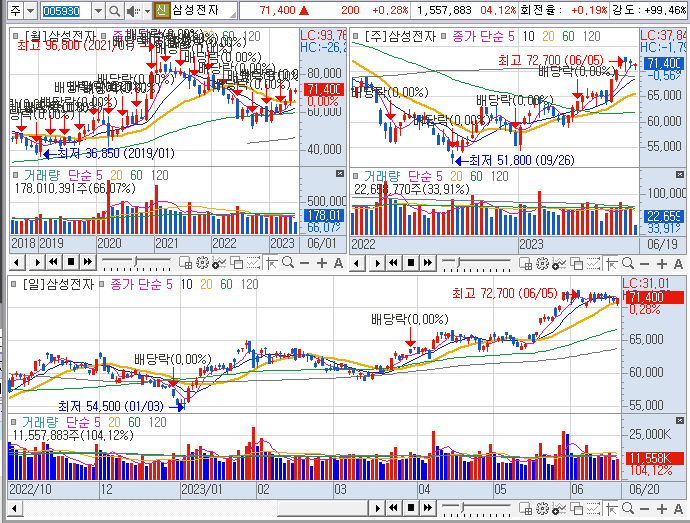Open chart settings gear in monthly chart toolbar

coord(202,263)
